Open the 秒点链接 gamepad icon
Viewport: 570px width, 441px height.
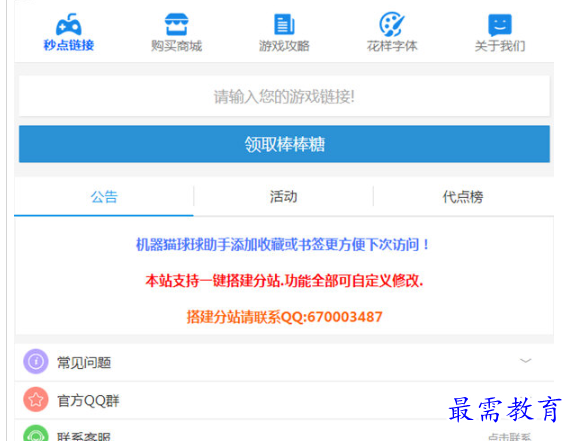click(x=69, y=25)
